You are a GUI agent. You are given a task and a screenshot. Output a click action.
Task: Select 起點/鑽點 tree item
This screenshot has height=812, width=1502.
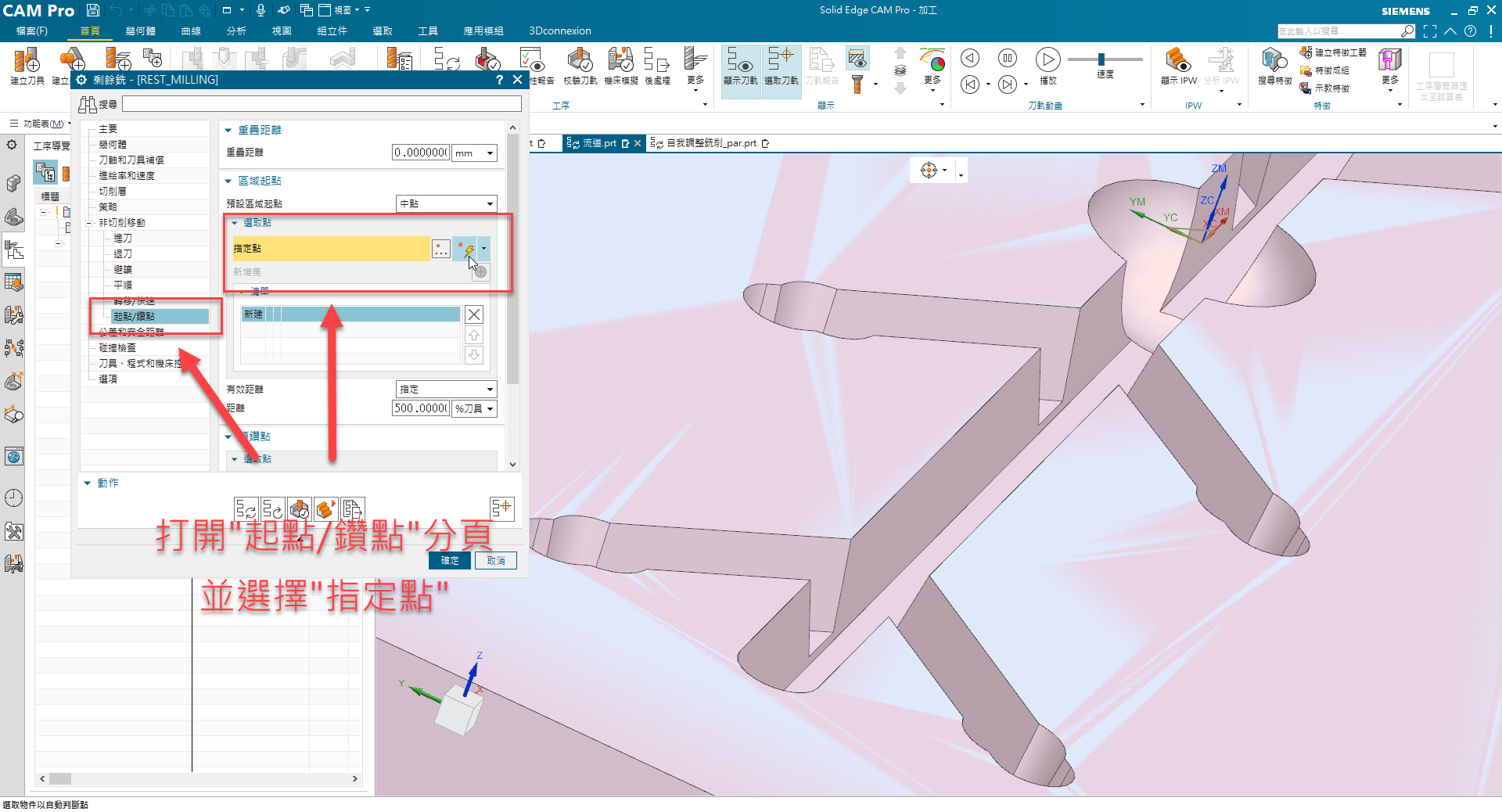pos(160,316)
